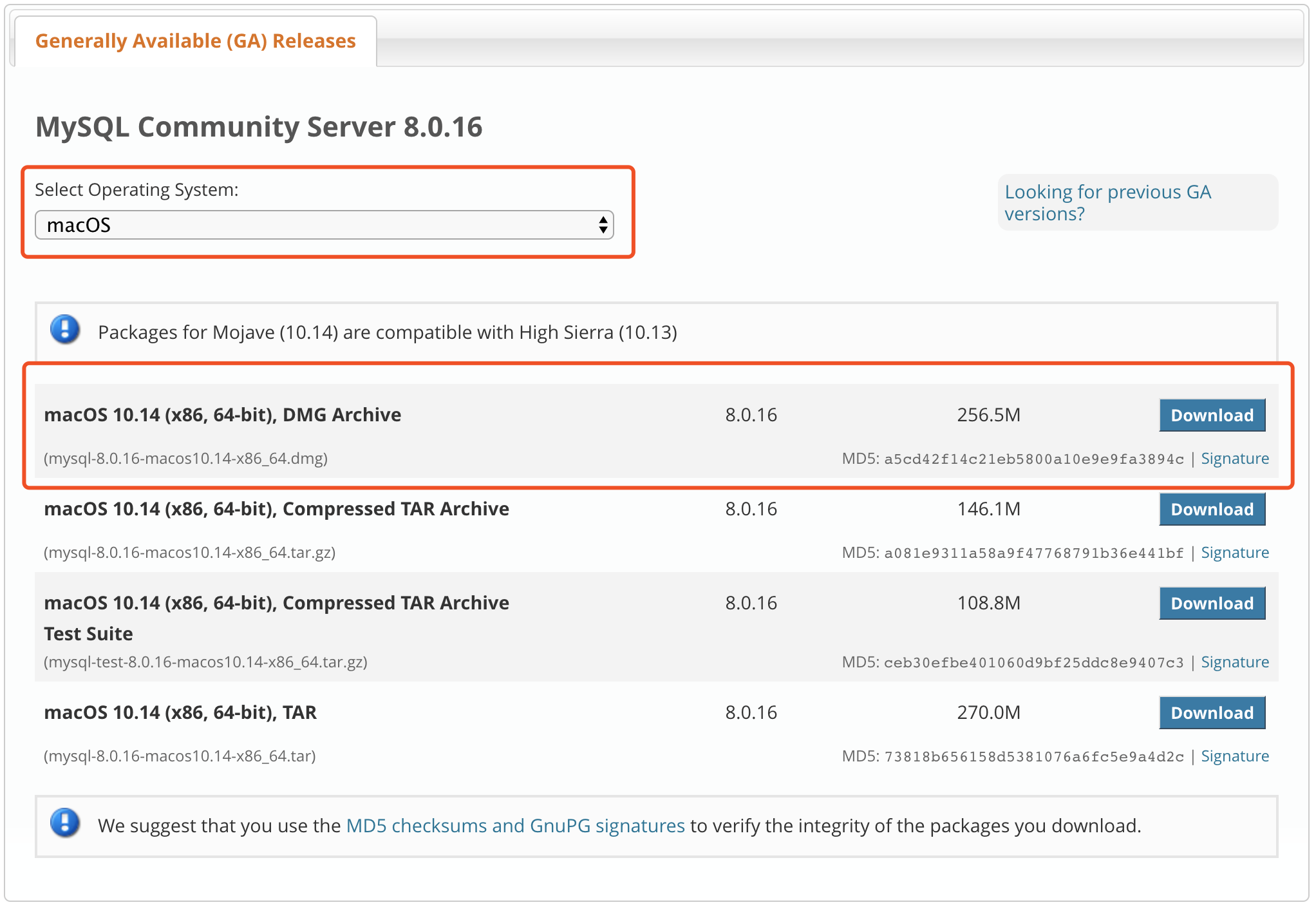
Task: Download the 146.1M Compressed TAR Archive
Action: [x=1212, y=509]
